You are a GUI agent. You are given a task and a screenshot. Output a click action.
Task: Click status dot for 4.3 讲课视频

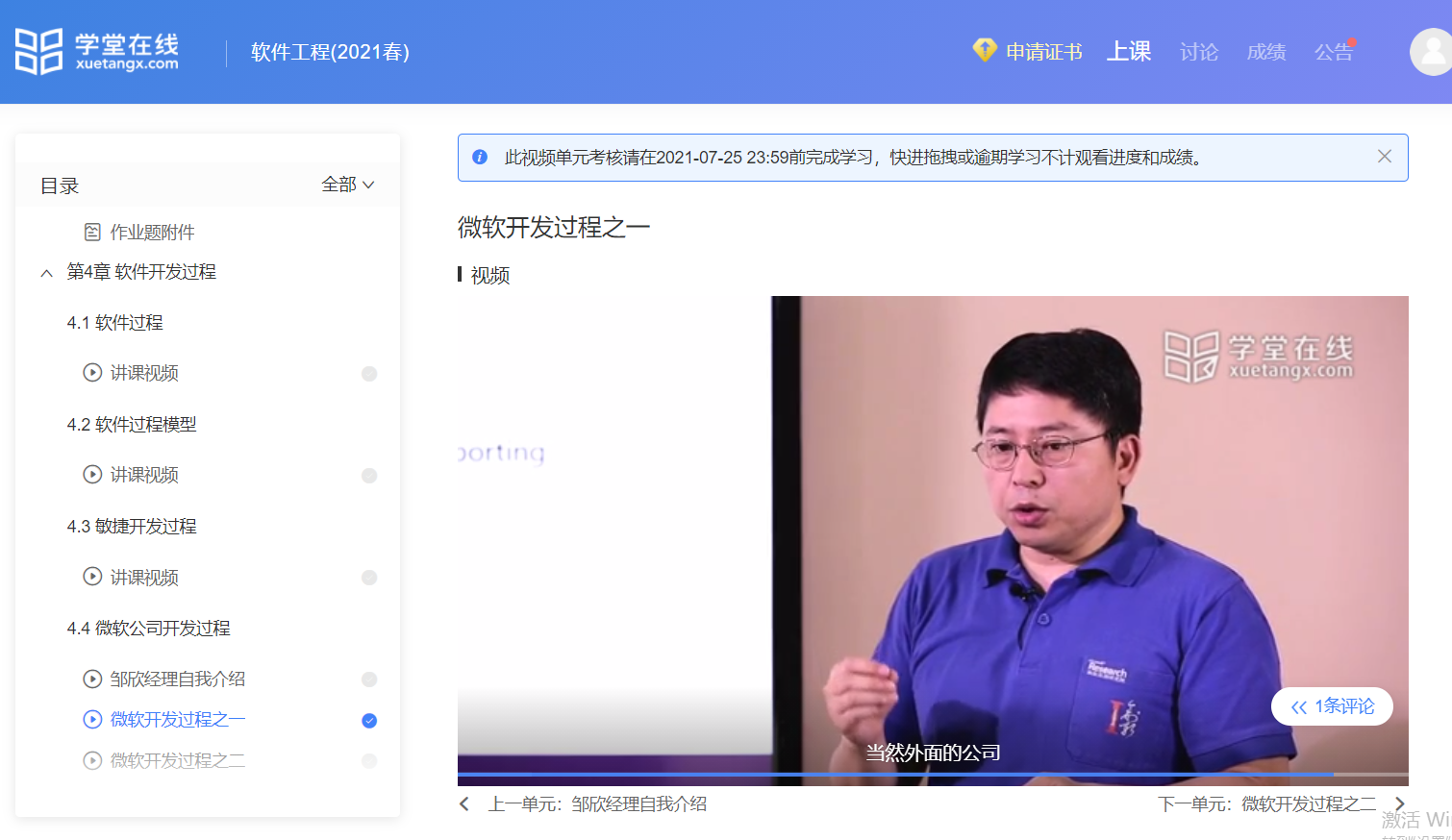369,578
